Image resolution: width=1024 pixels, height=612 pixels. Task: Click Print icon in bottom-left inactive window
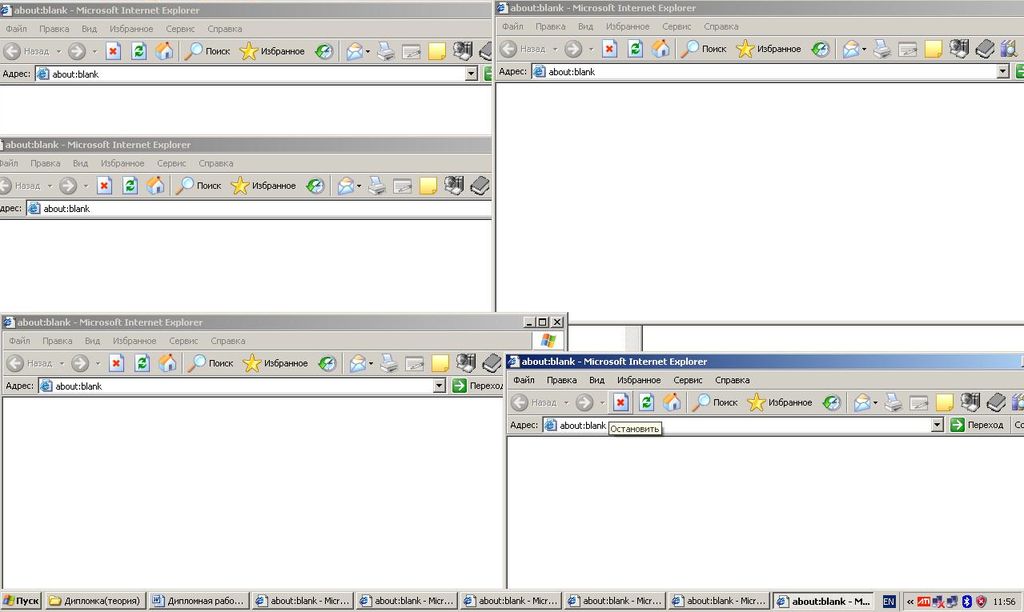pos(389,363)
